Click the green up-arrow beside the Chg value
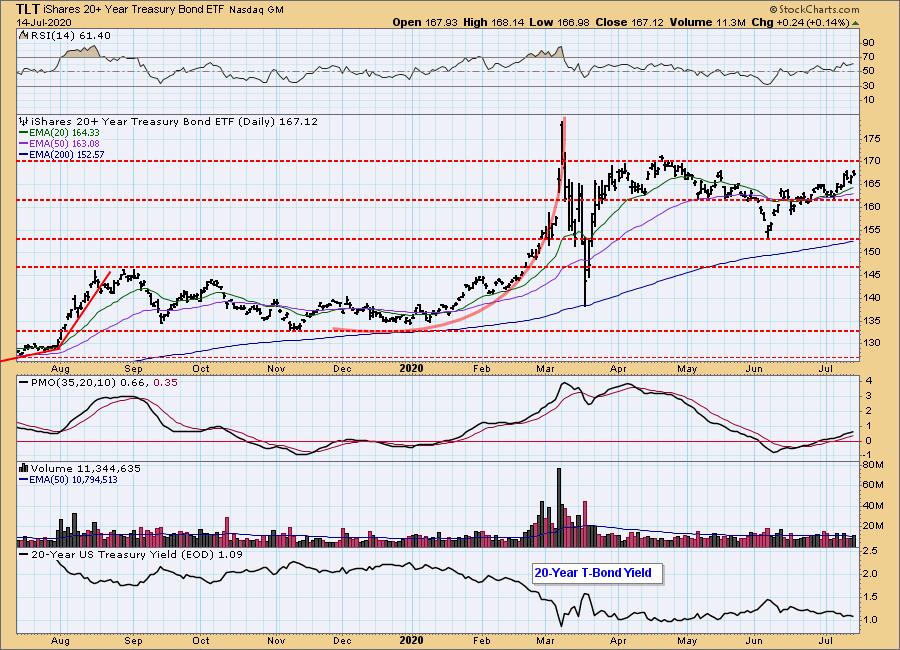 point(855,23)
